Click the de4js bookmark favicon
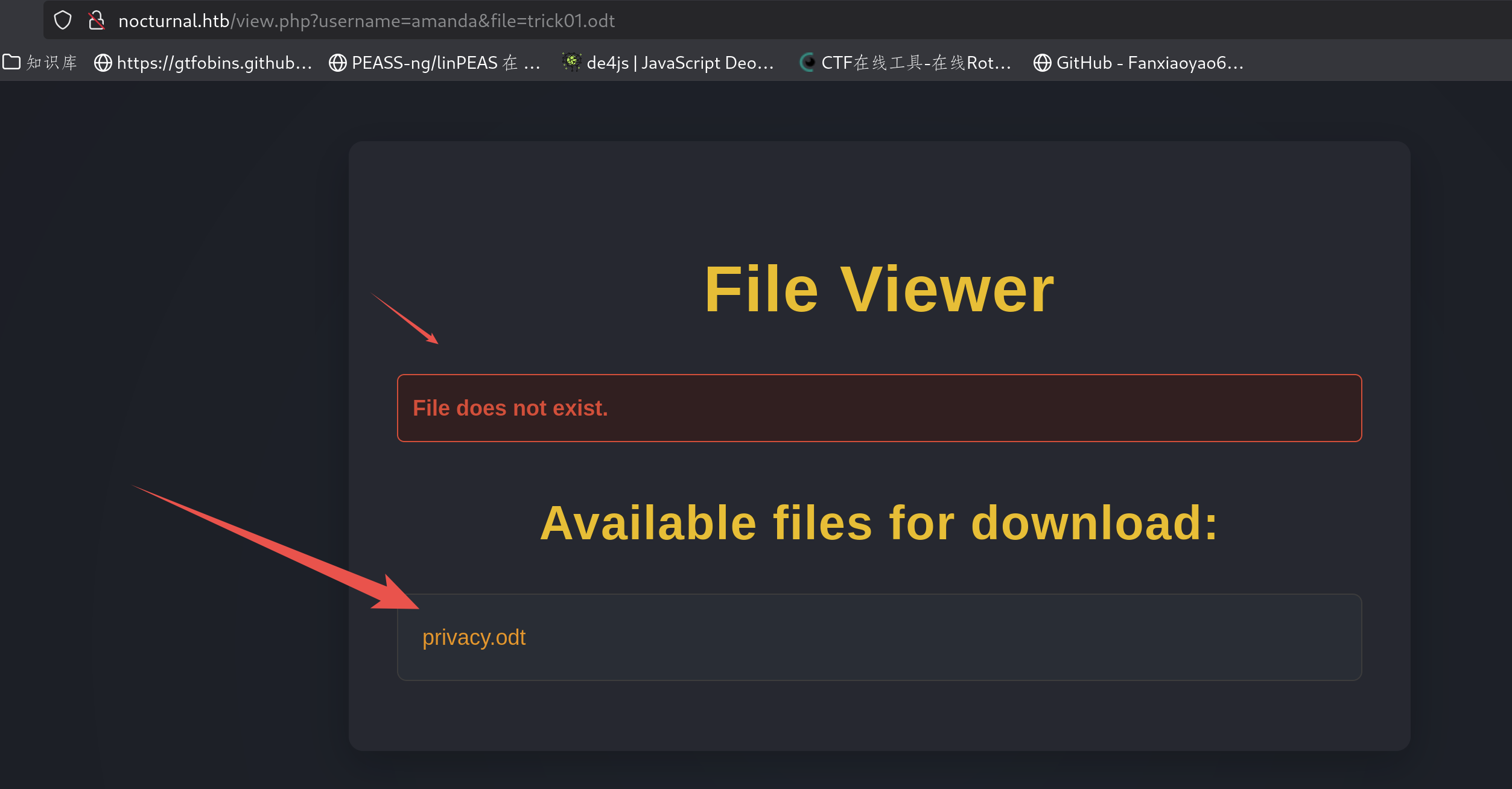 pyautogui.click(x=571, y=62)
